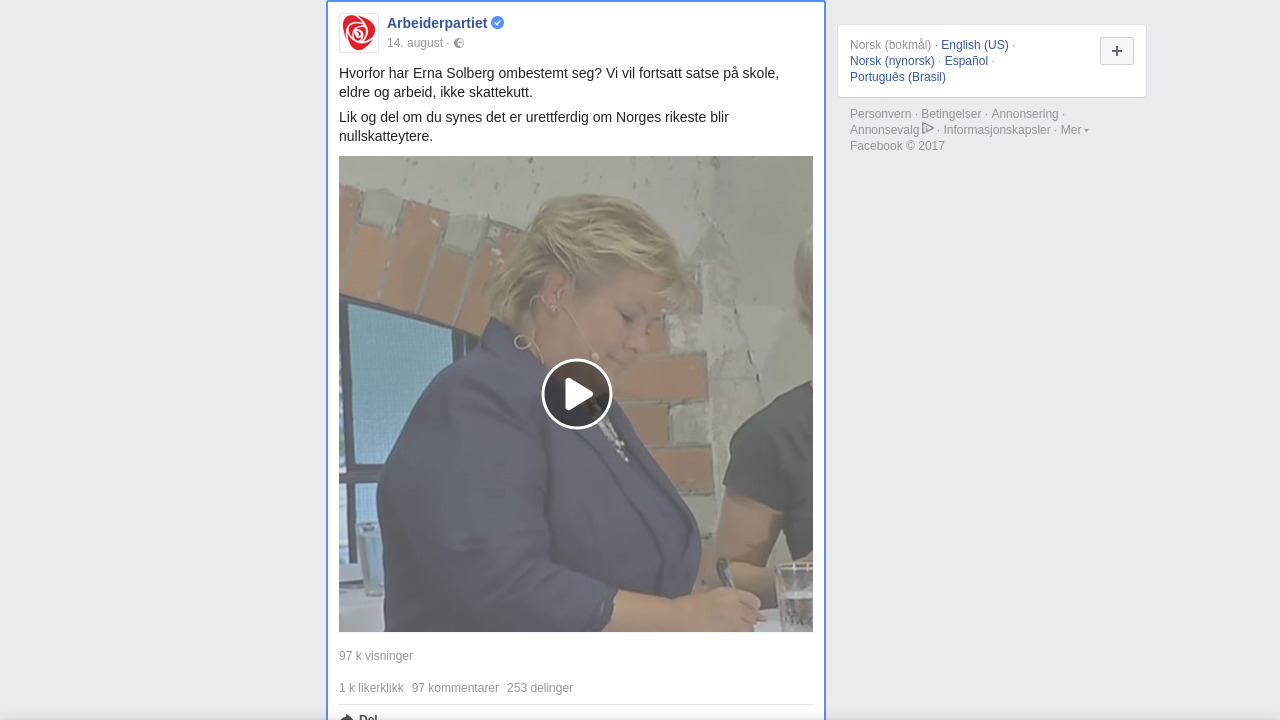This screenshot has width=1280, height=720.
Task: Open the 14. august post timestamp
Action: 415,43
